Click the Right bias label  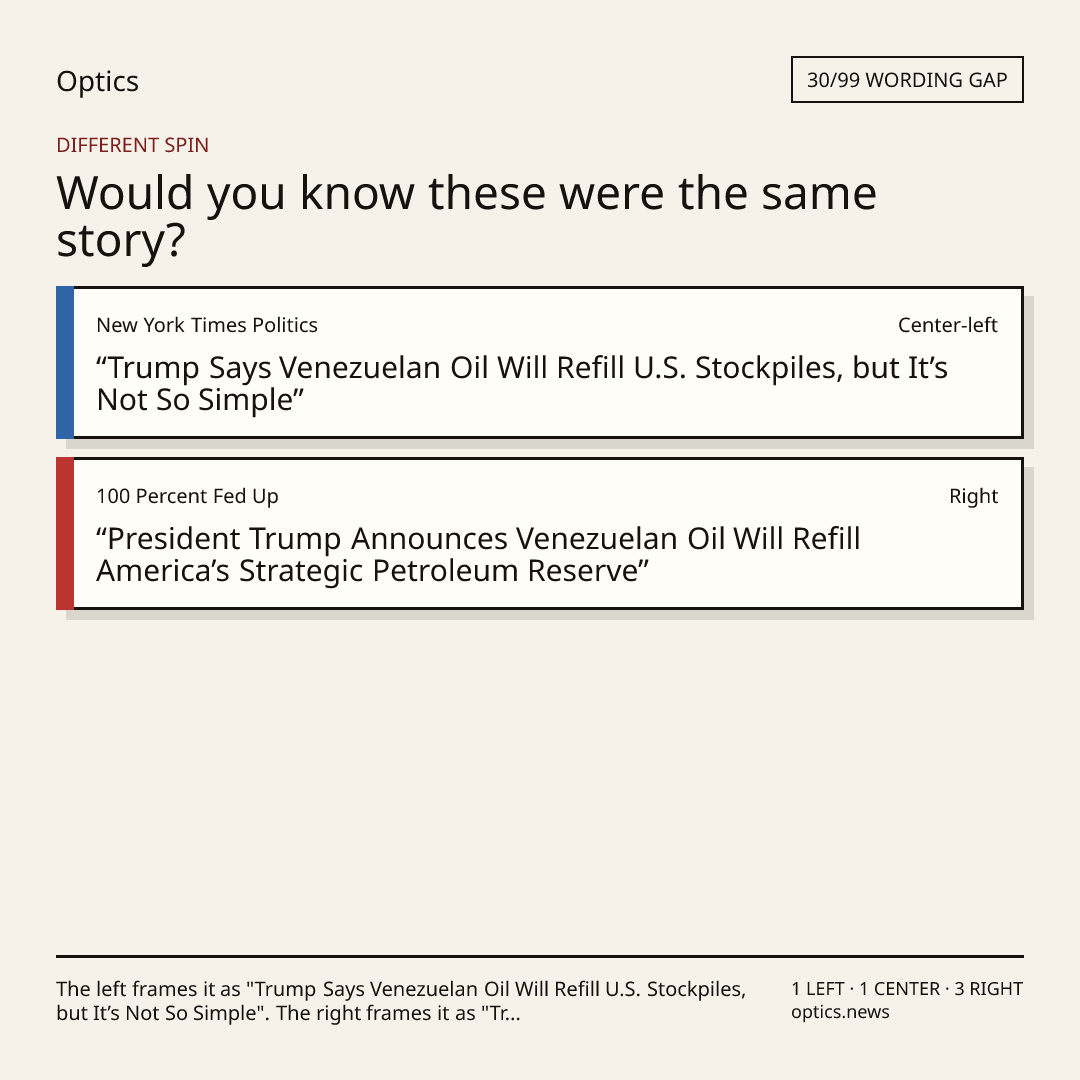[973, 496]
